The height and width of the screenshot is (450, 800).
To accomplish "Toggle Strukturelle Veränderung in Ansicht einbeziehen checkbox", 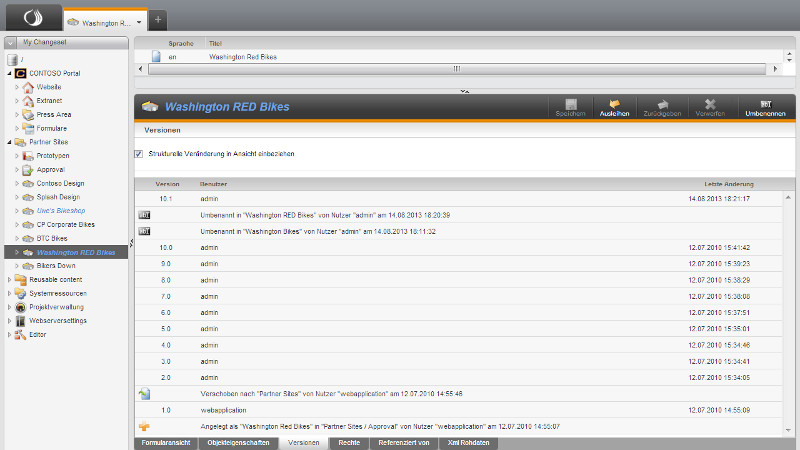I will tap(139, 154).
